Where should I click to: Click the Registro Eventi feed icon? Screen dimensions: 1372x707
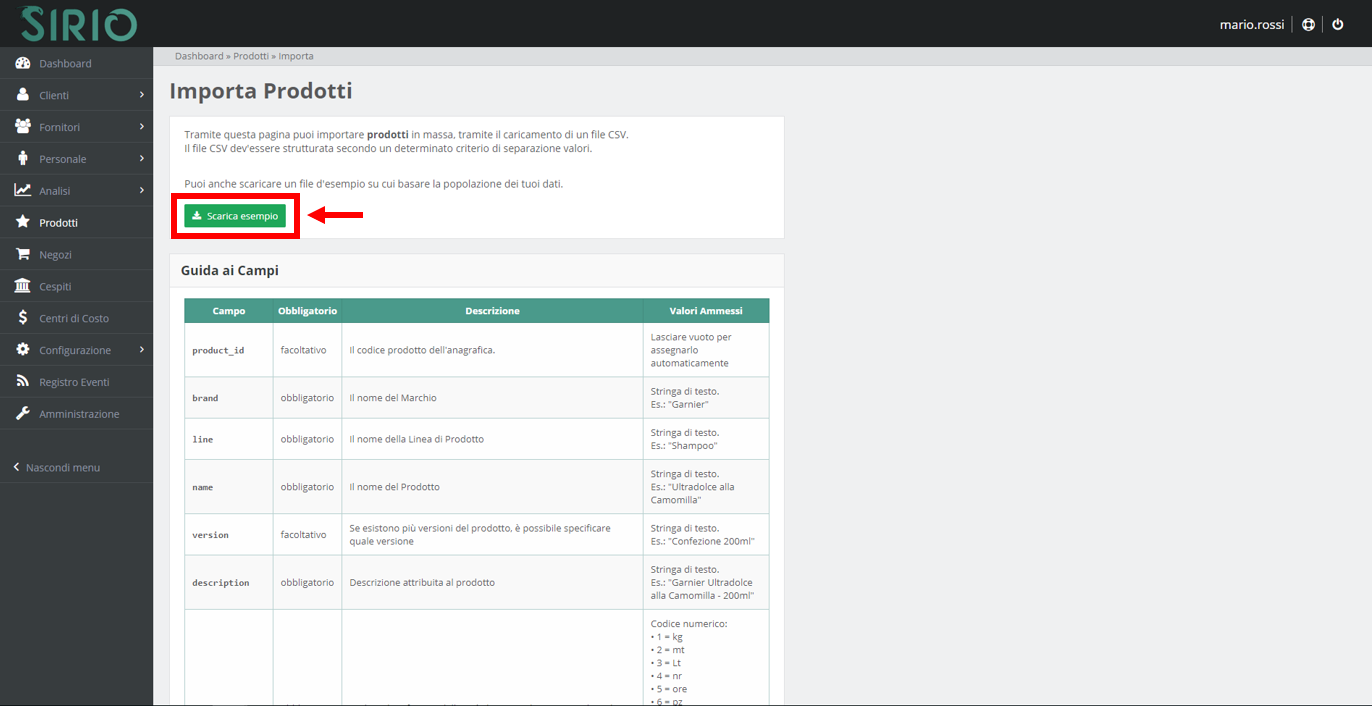pyautogui.click(x=22, y=382)
